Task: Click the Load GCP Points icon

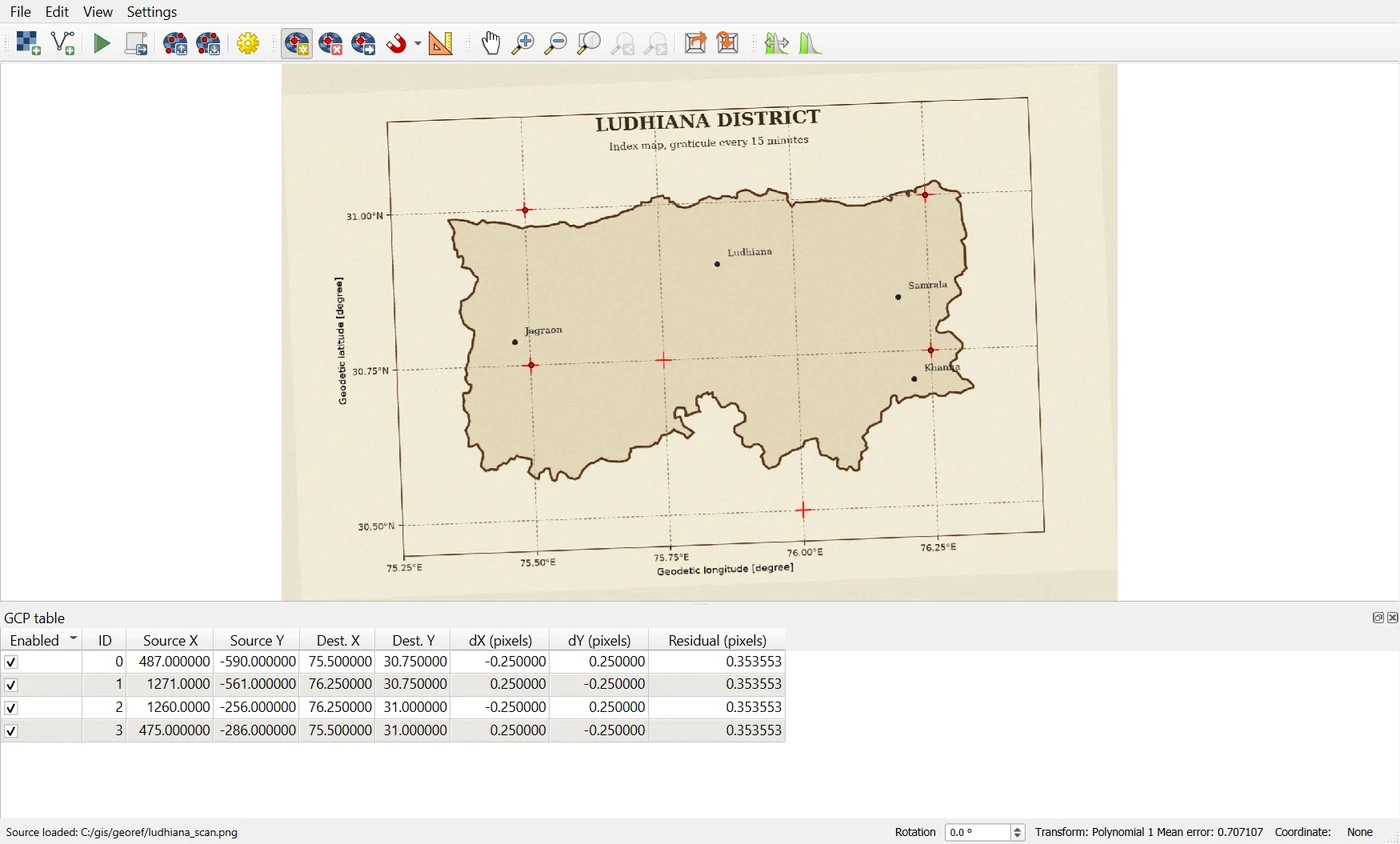Action: tap(175, 43)
